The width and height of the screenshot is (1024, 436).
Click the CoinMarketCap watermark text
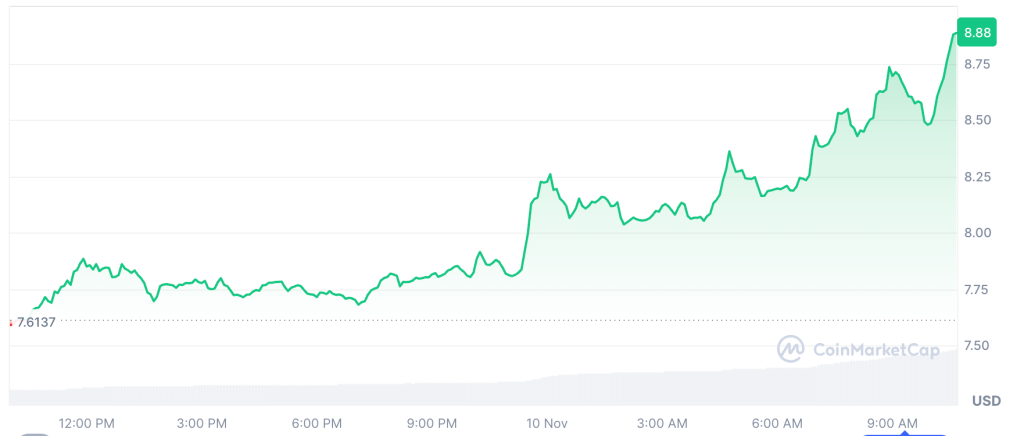tap(875, 349)
